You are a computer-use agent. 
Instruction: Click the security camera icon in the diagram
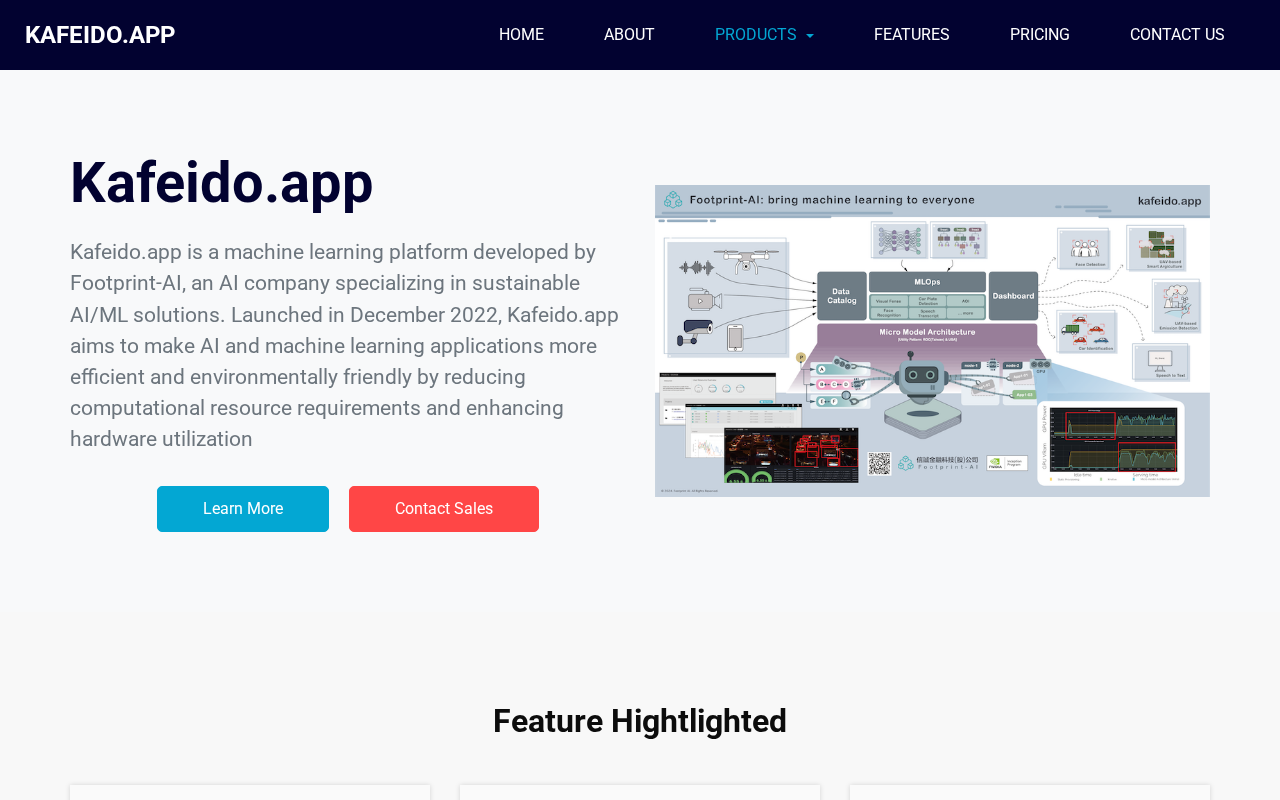tap(694, 331)
